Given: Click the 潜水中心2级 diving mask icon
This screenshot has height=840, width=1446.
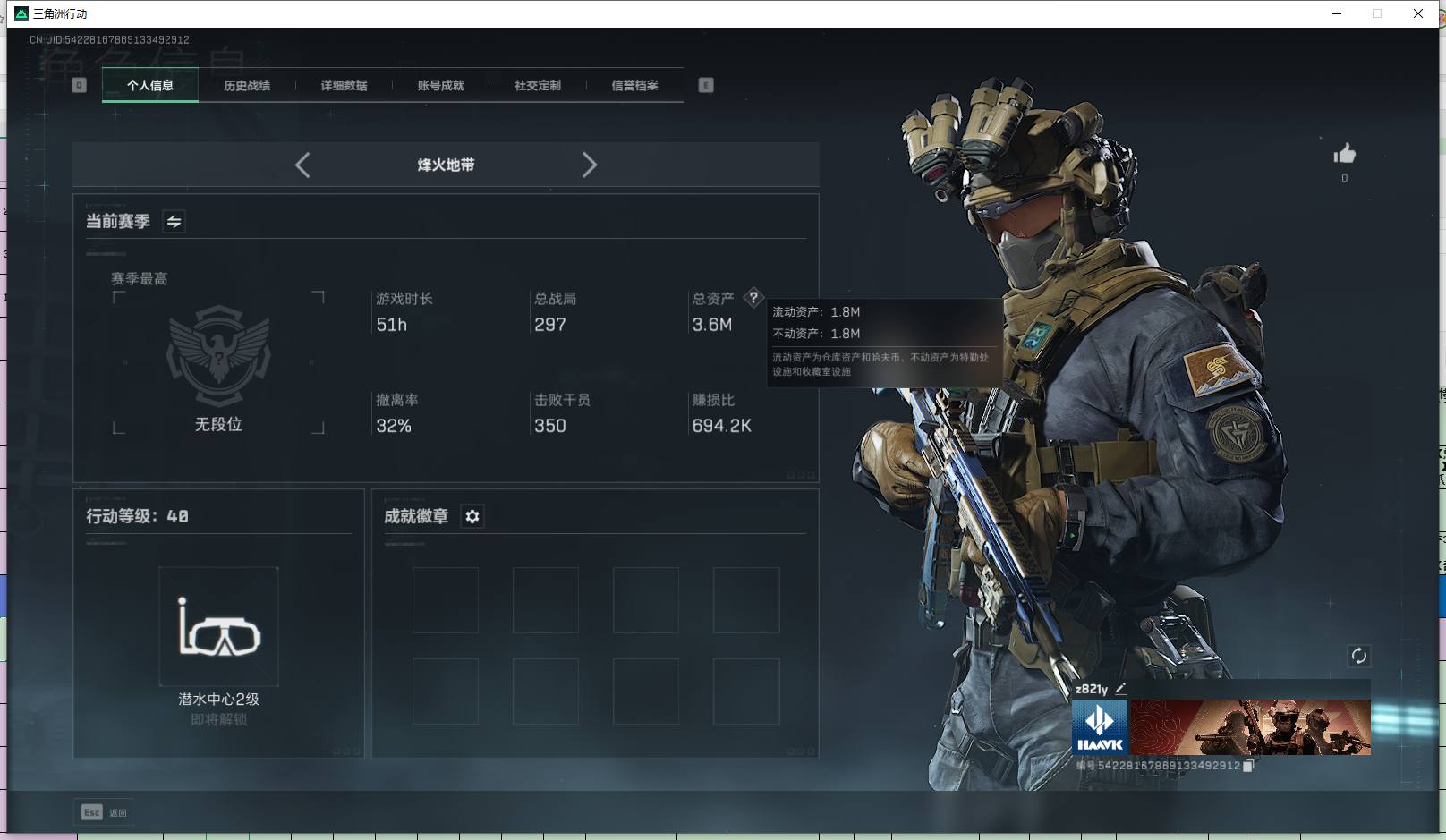Looking at the screenshot, I should [218, 627].
